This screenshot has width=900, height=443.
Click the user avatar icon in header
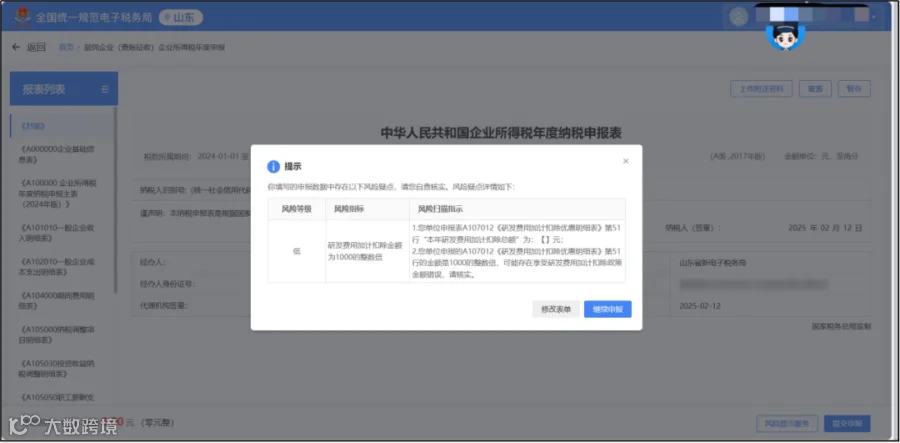[739, 17]
